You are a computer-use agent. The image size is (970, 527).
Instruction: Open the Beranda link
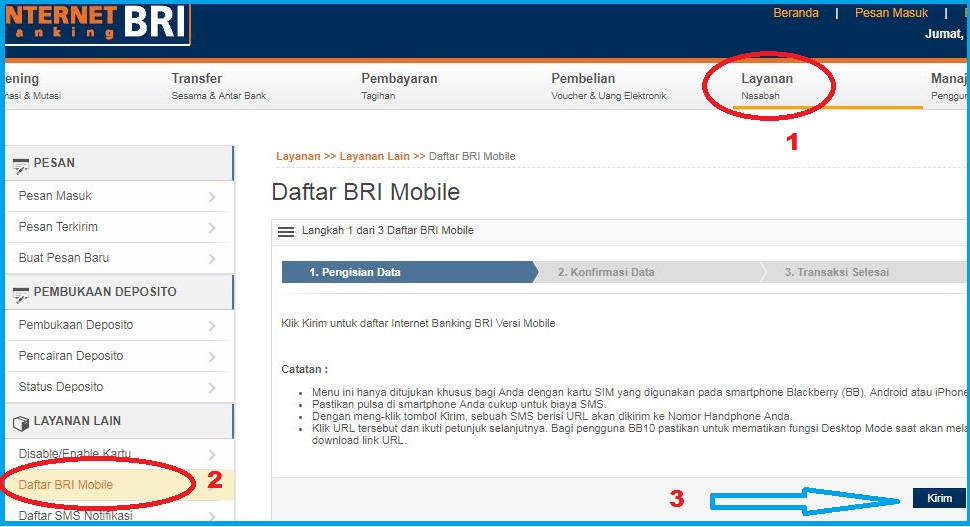click(x=796, y=13)
